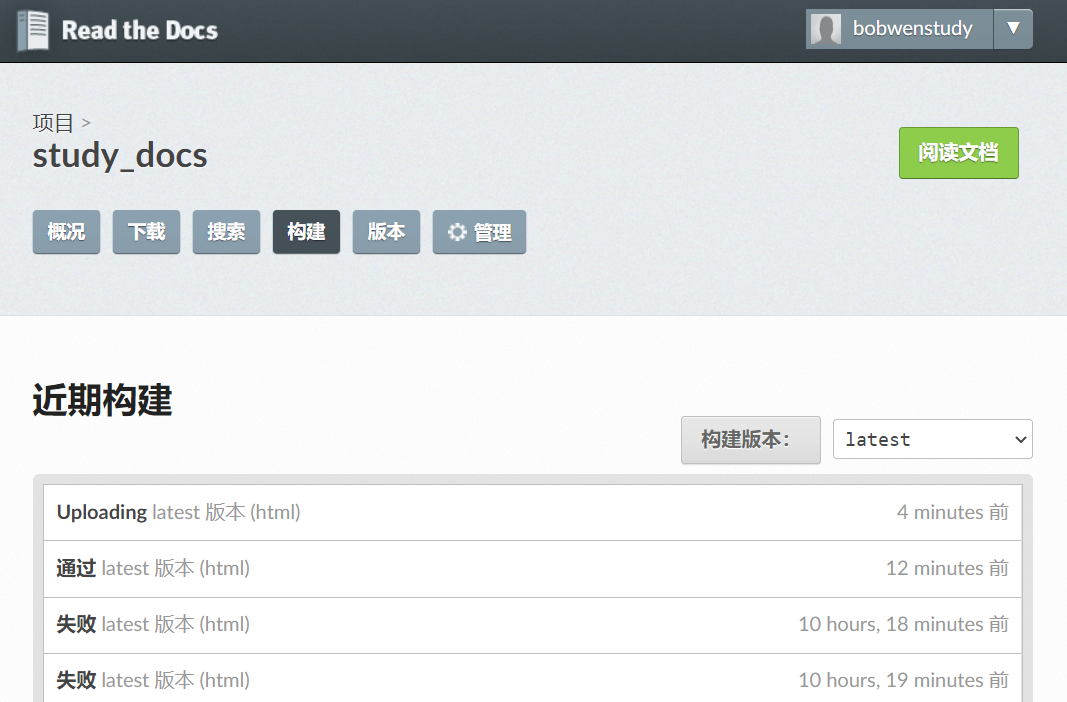Select the active 构建 tab
Viewport: 1067px width, 702px height.
306,232
